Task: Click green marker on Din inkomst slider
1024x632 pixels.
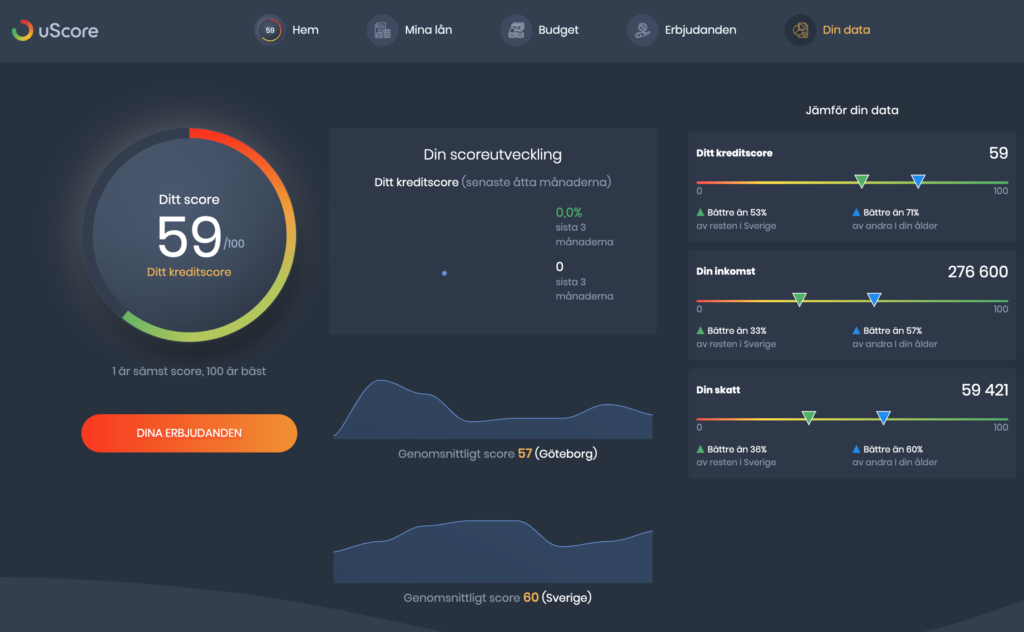Action: point(799,299)
